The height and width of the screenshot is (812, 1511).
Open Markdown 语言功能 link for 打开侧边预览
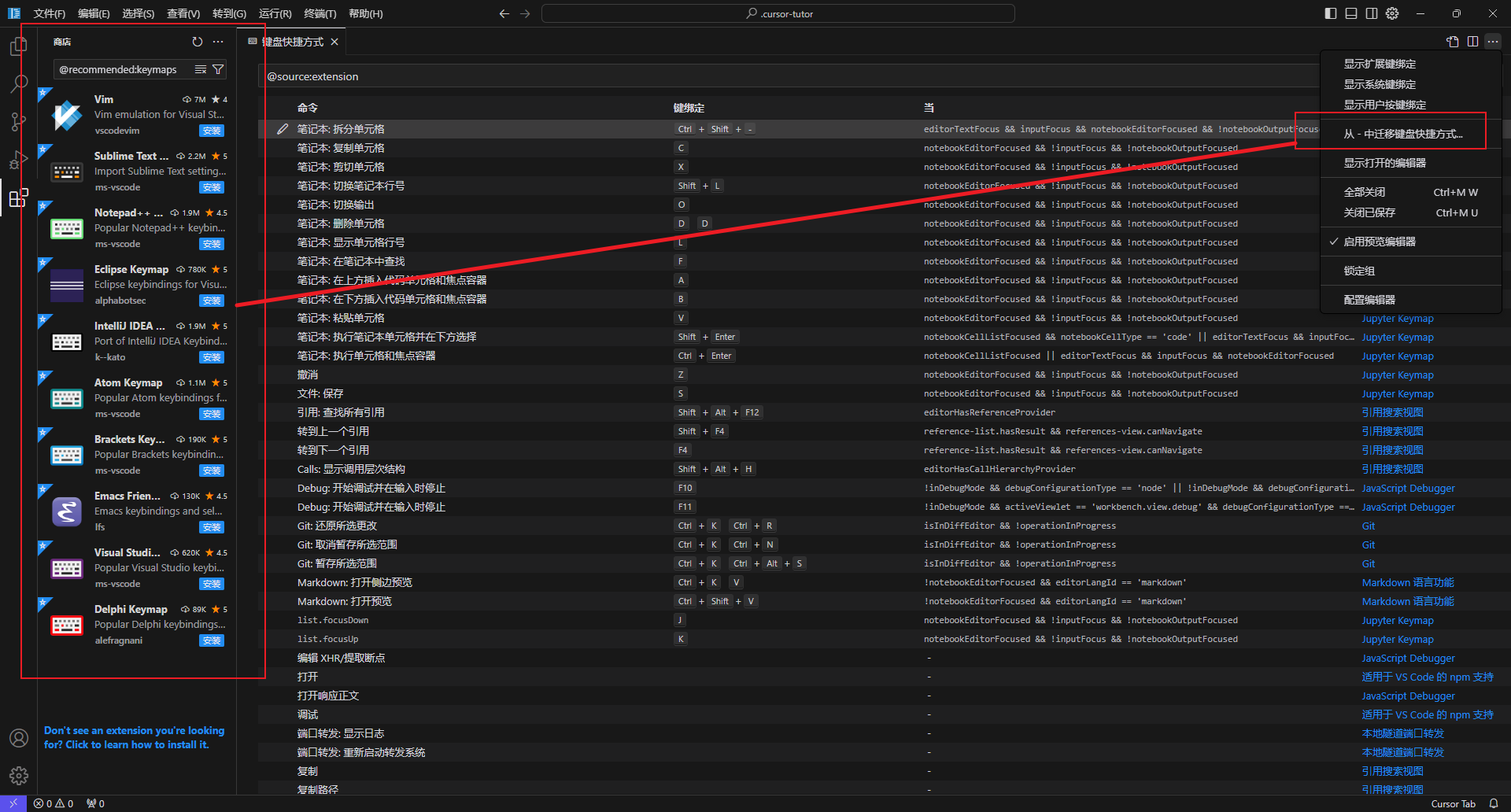1408,582
